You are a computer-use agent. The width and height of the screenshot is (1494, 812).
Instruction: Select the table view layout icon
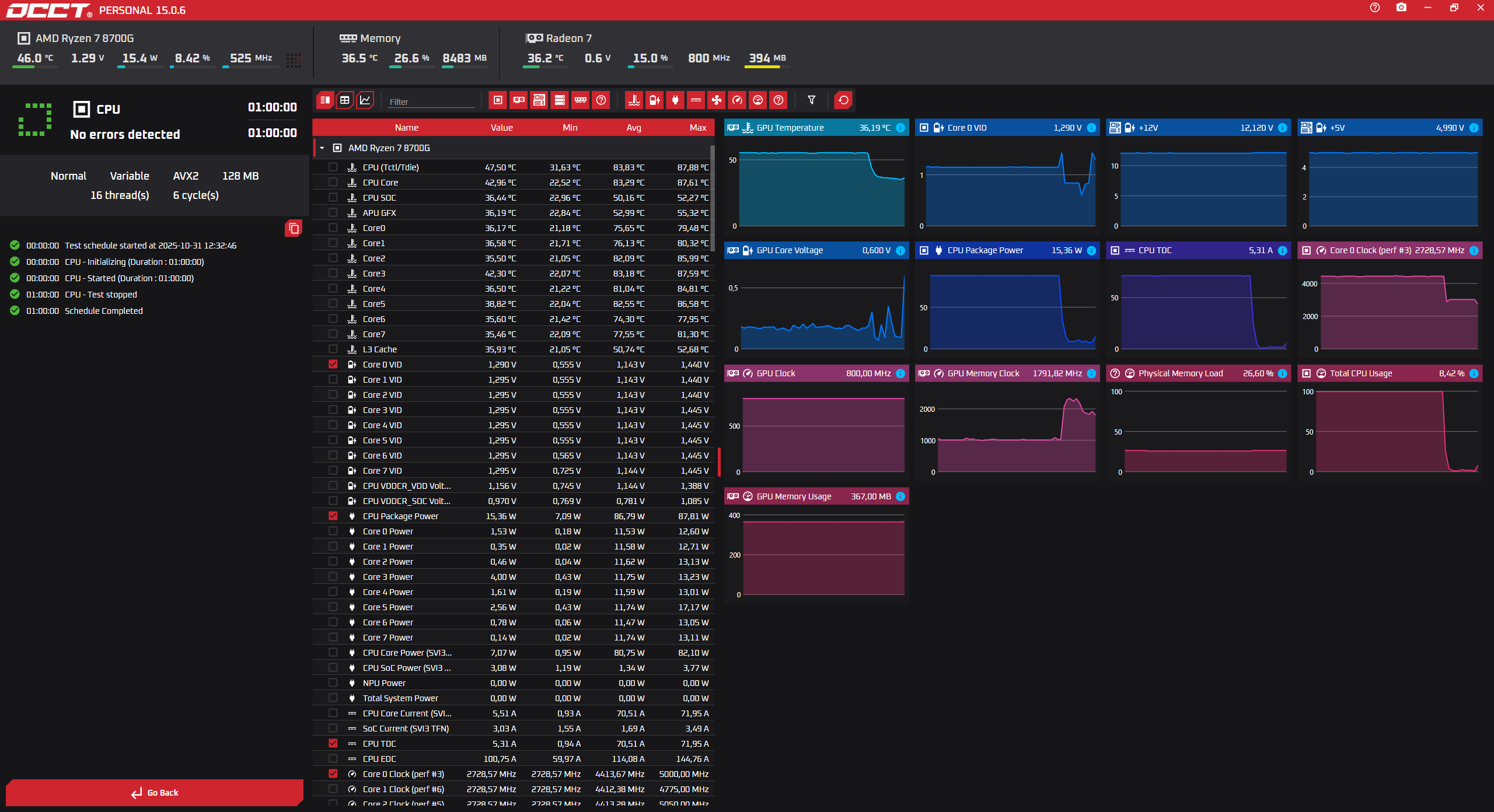point(345,100)
